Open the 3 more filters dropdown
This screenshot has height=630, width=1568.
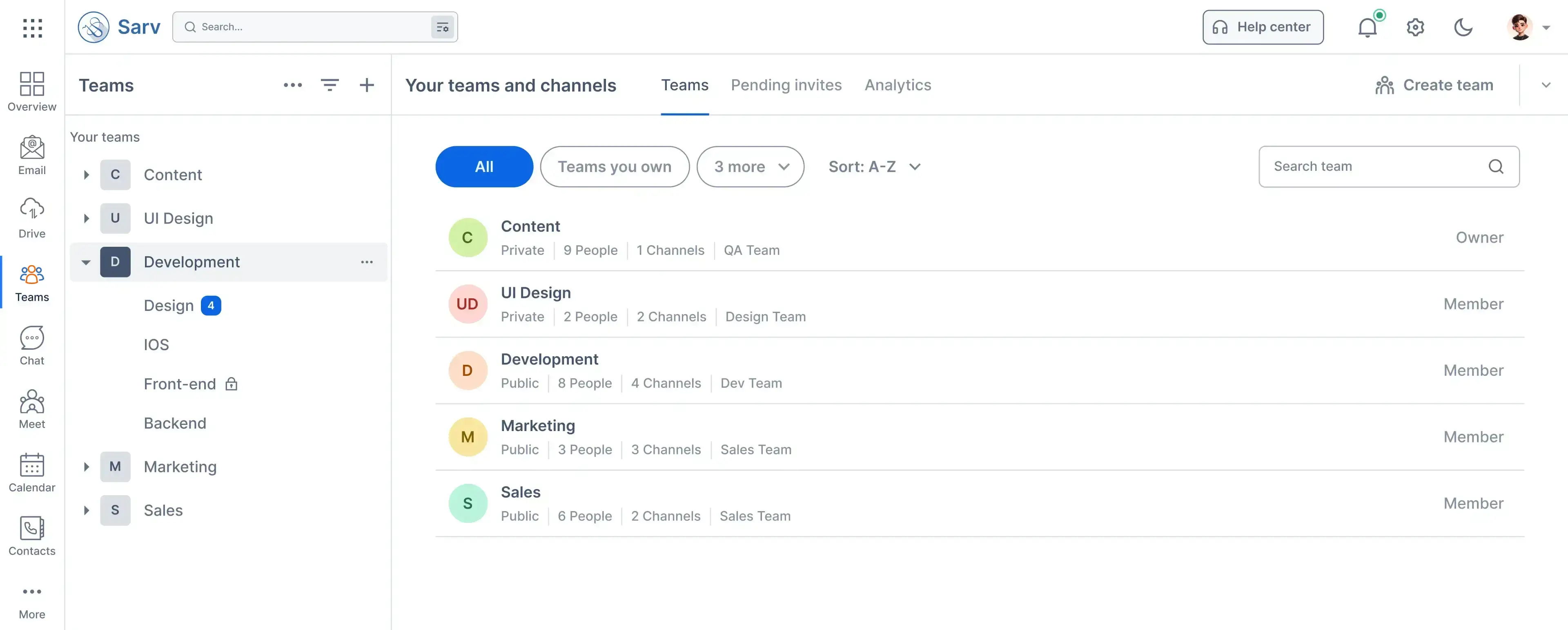click(x=751, y=166)
